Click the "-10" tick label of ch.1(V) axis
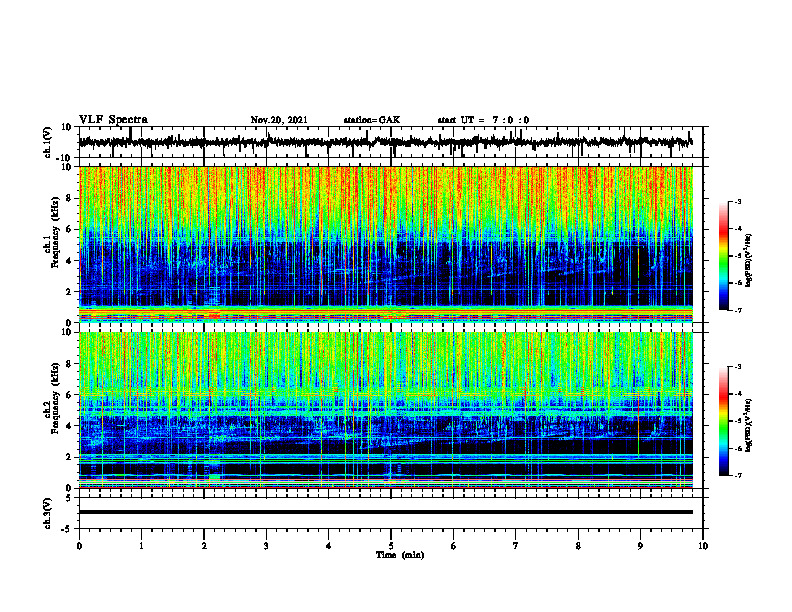Image resolution: width=792 pixels, height=612 pixels. click(x=65, y=158)
